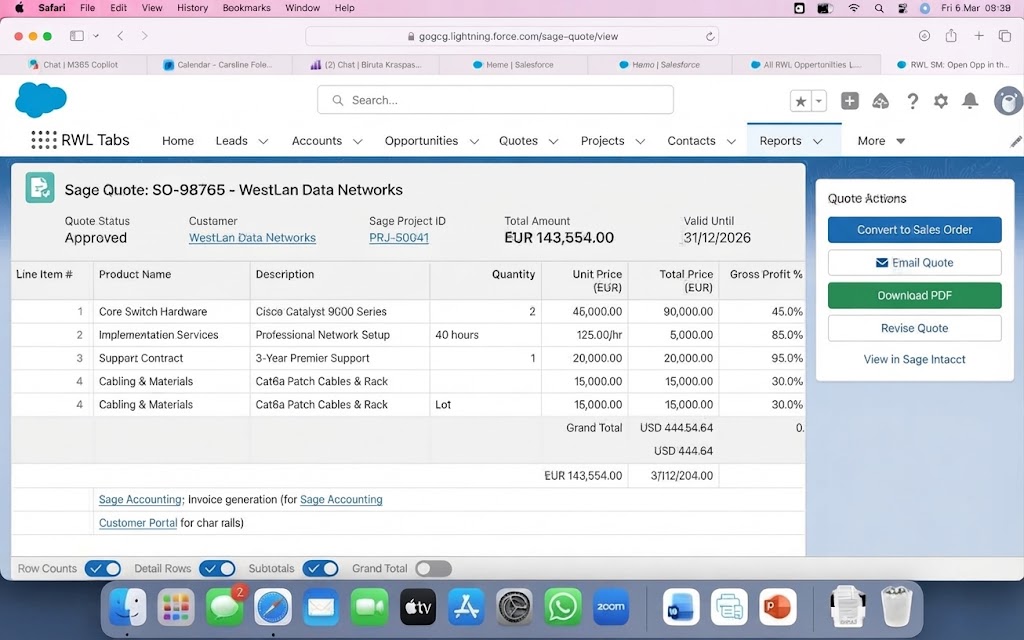
Task: Click View in Sage Intacct link
Action: [x=914, y=359]
